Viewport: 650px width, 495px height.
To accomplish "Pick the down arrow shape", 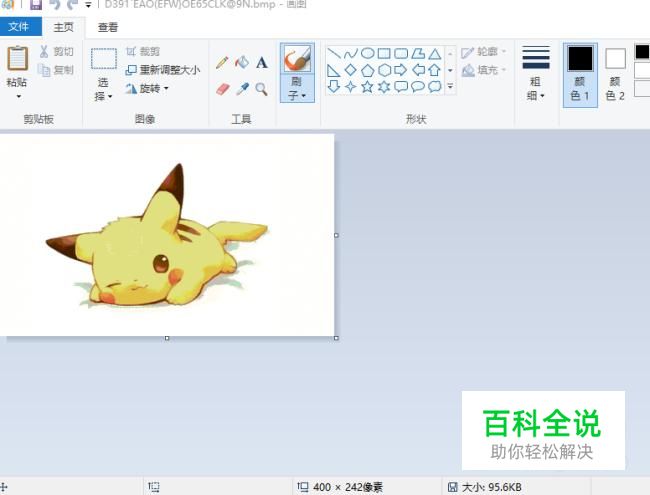I will pos(334,87).
